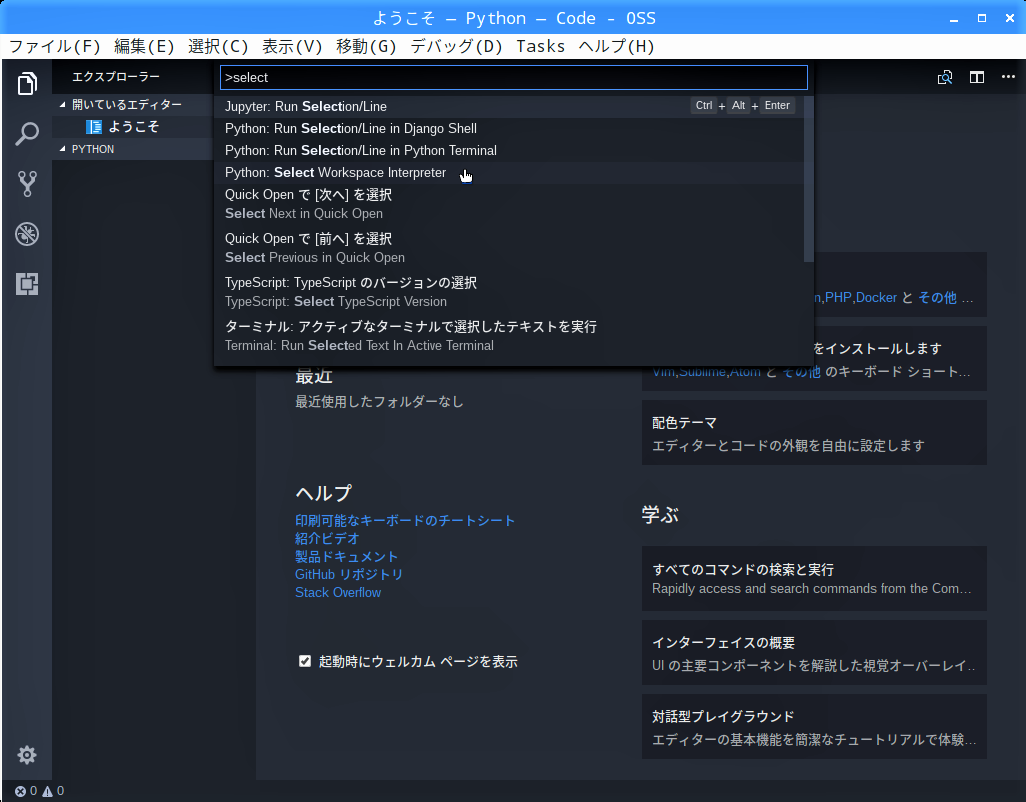Choose Python: Select Workspace Interpreter
1026x802 pixels.
point(509,173)
